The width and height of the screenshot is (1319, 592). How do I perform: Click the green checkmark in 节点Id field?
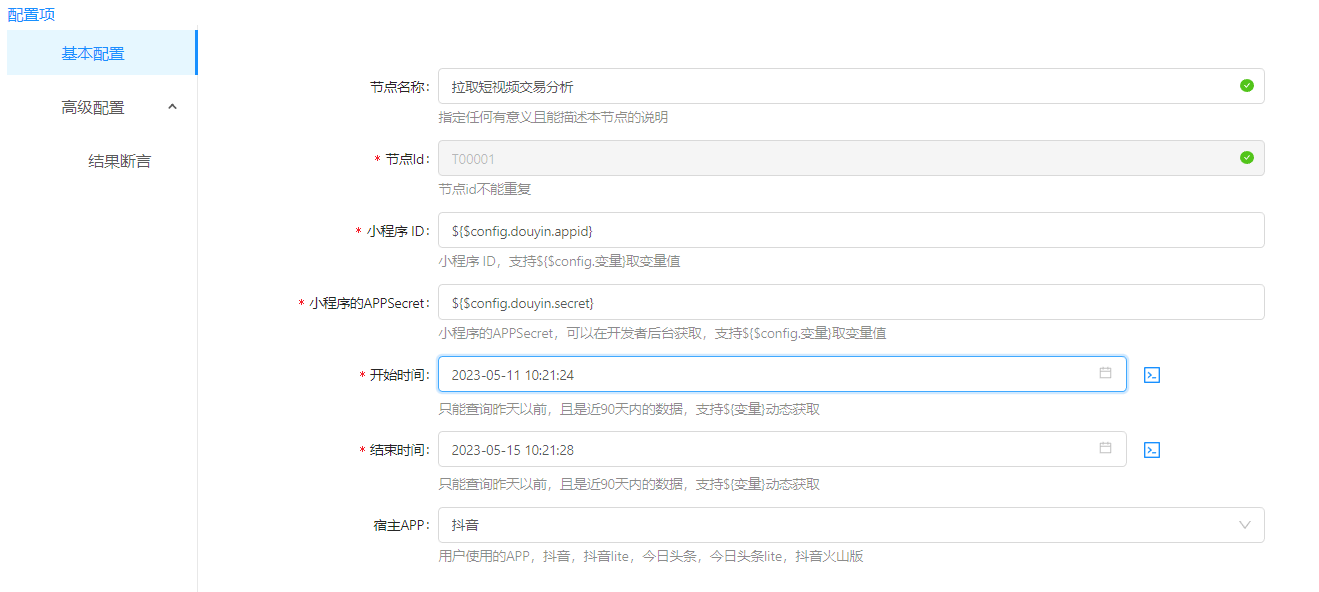tap(1246, 158)
